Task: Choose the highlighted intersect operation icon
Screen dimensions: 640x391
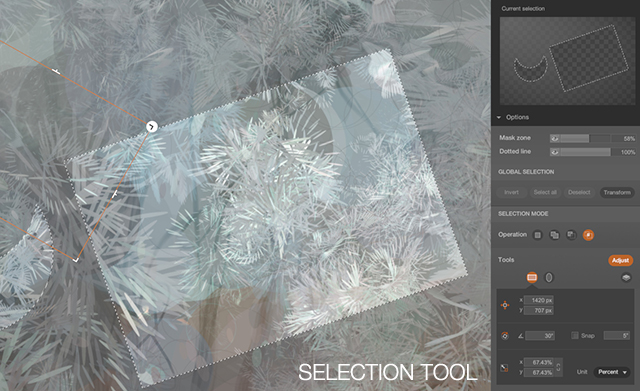Action: (588, 235)
